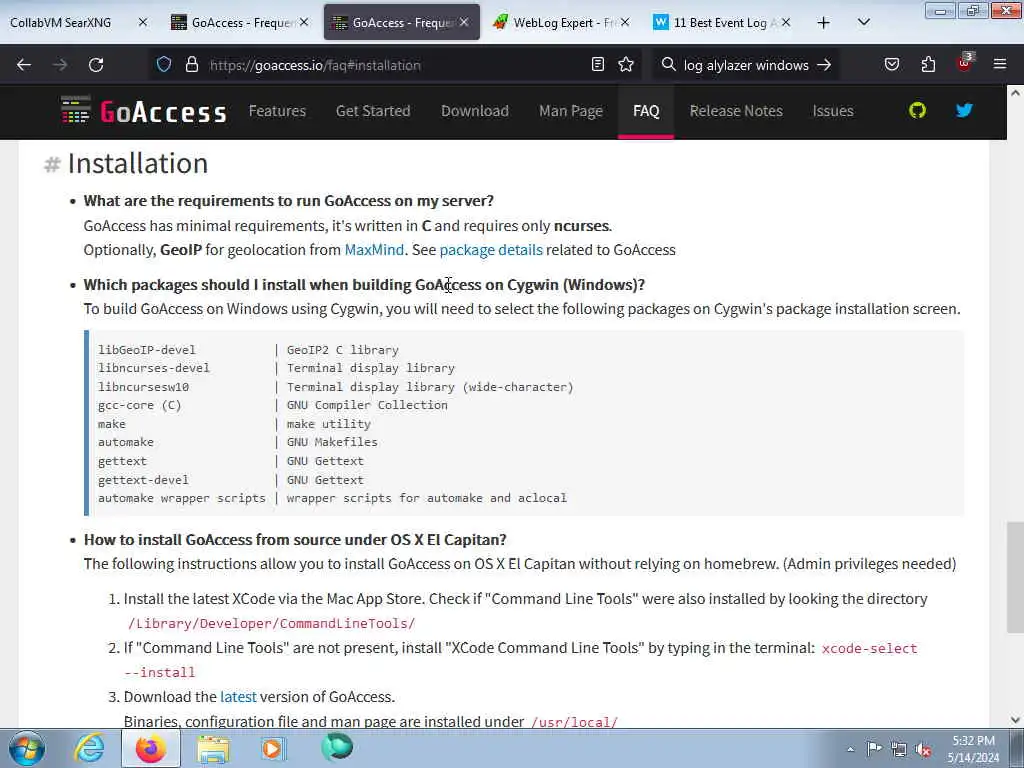Open the muted volume tray icon
Image resolution: width=1024 pixels, height=768 pixels.
[x=923, y=750]
